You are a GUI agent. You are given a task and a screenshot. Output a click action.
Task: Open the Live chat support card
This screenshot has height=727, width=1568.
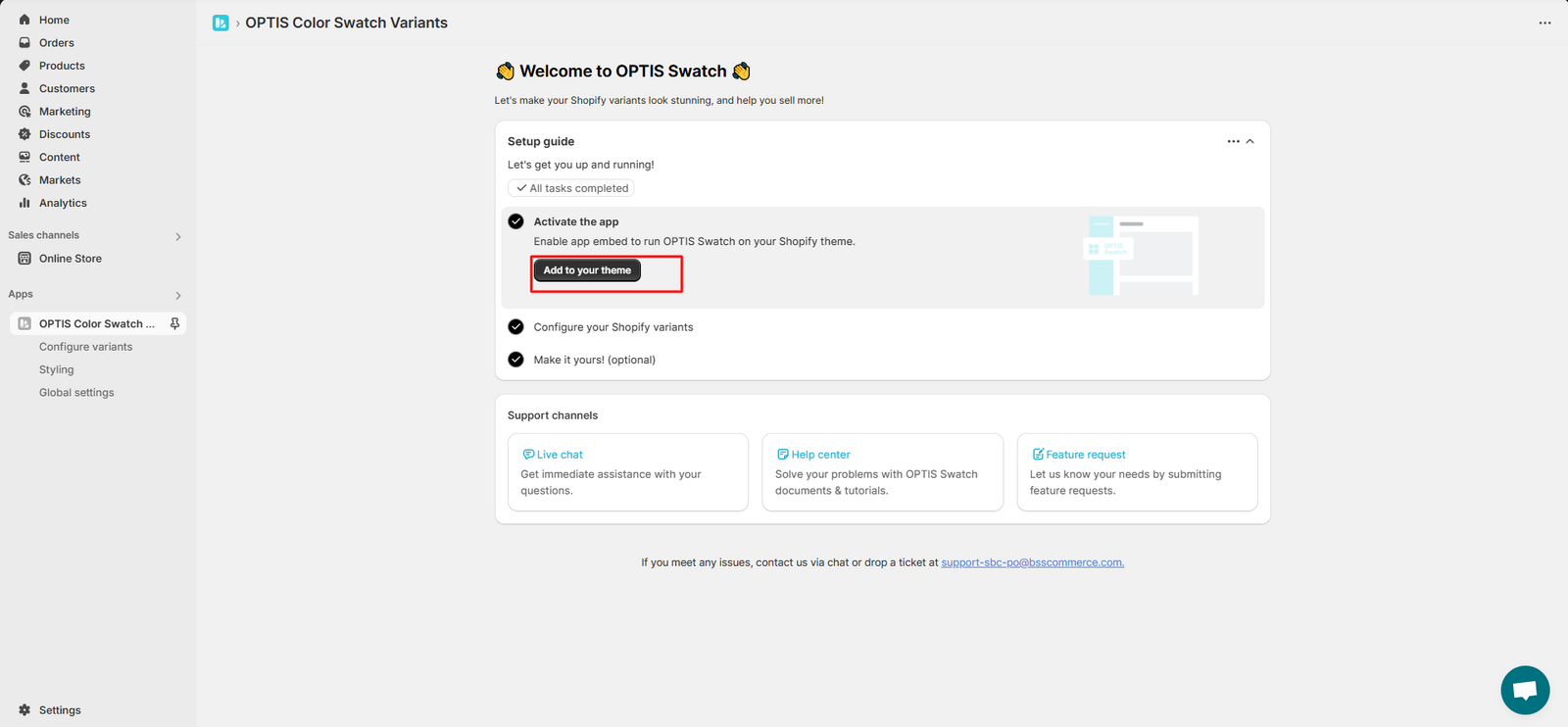[628, 472]
